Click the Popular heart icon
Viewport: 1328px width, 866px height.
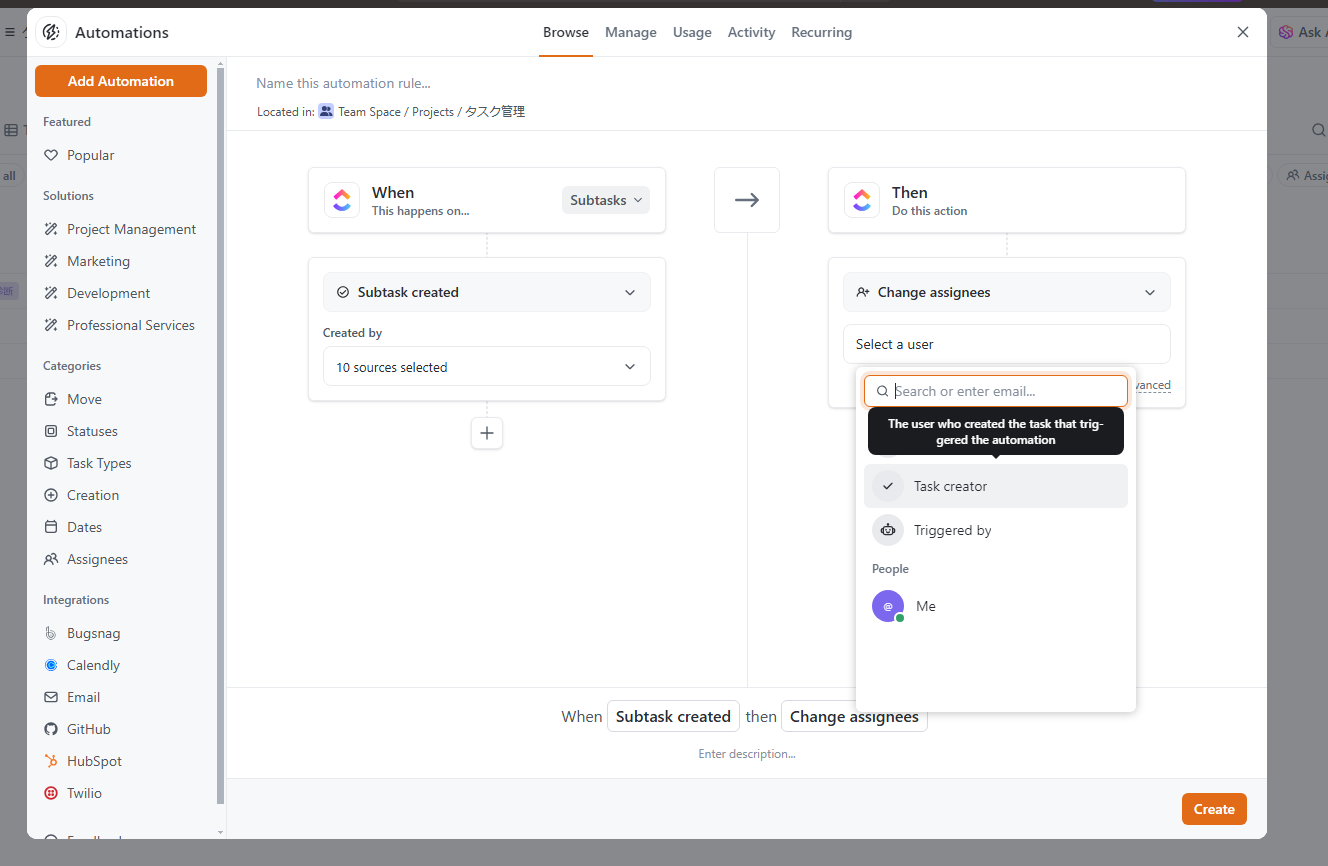(x=51, y=155)
